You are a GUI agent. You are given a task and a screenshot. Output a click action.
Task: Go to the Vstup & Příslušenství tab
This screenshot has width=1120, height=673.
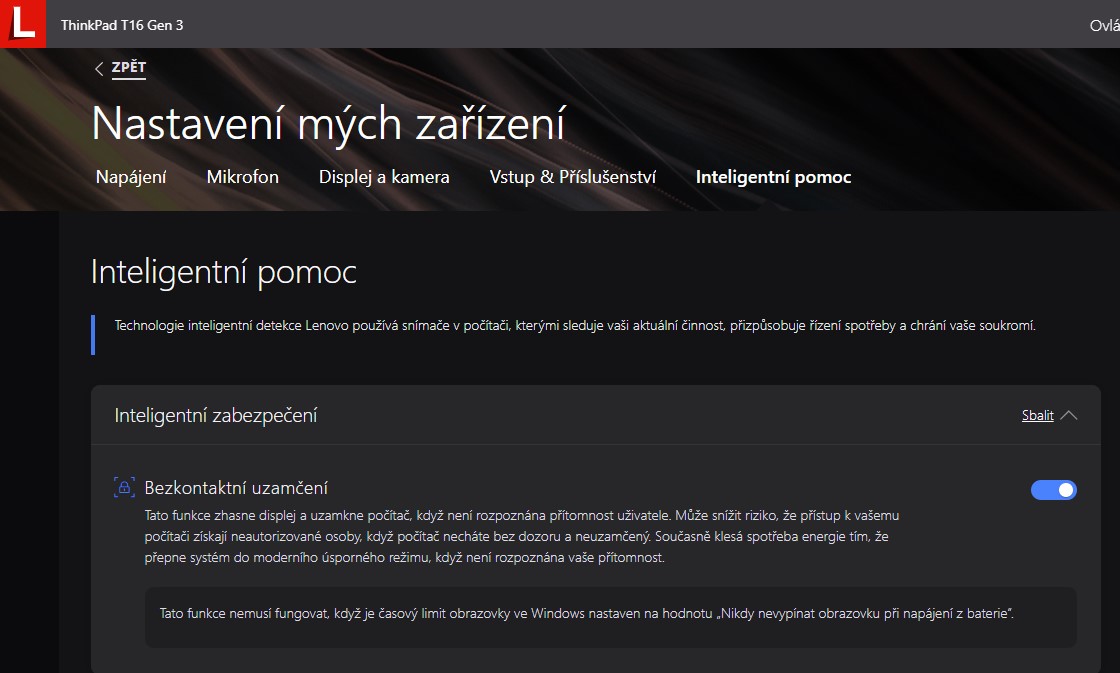pos(572,177)
